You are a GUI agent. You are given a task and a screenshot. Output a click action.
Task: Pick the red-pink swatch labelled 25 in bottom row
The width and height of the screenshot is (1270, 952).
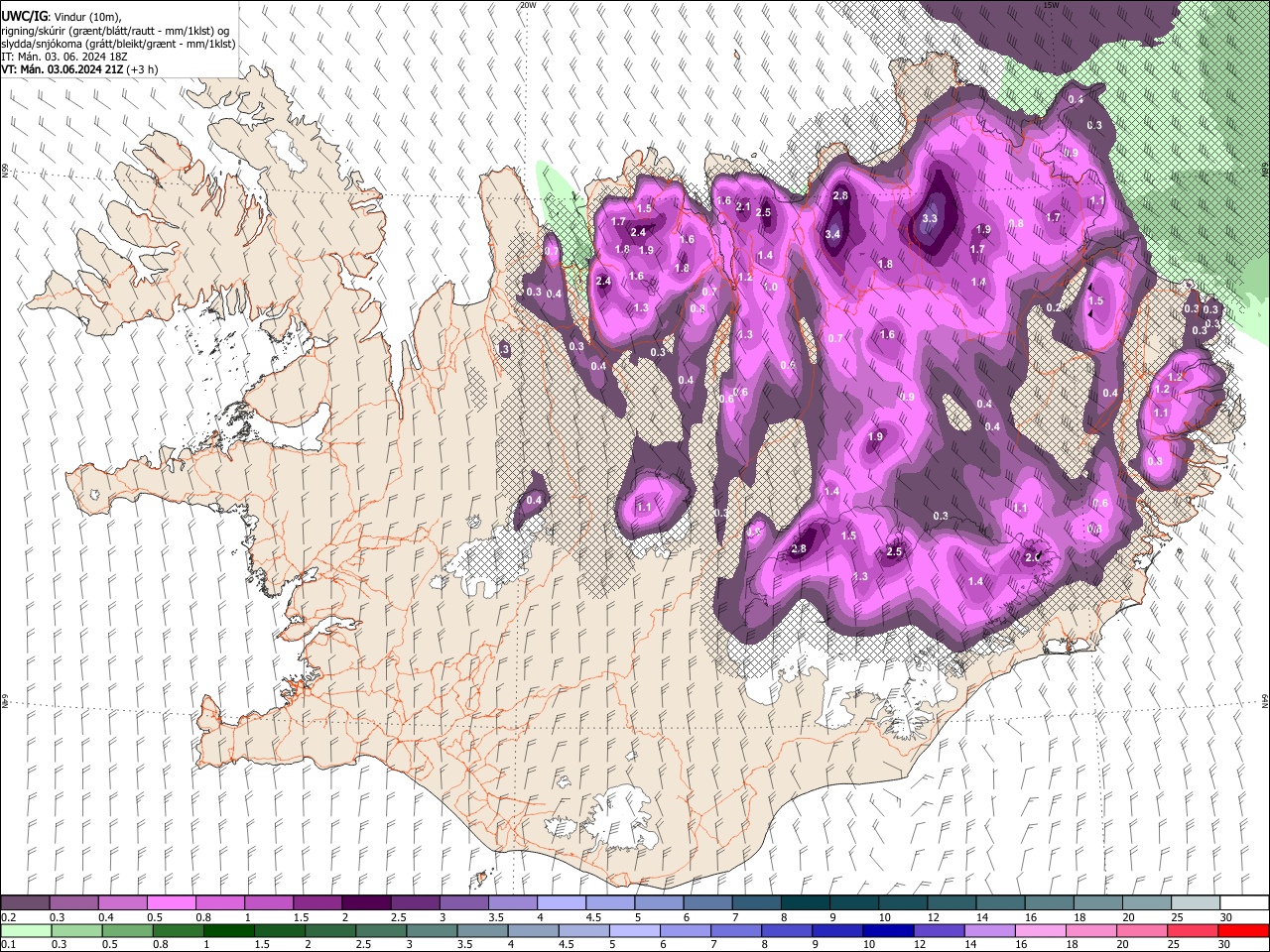click(x=1192, y=930)
